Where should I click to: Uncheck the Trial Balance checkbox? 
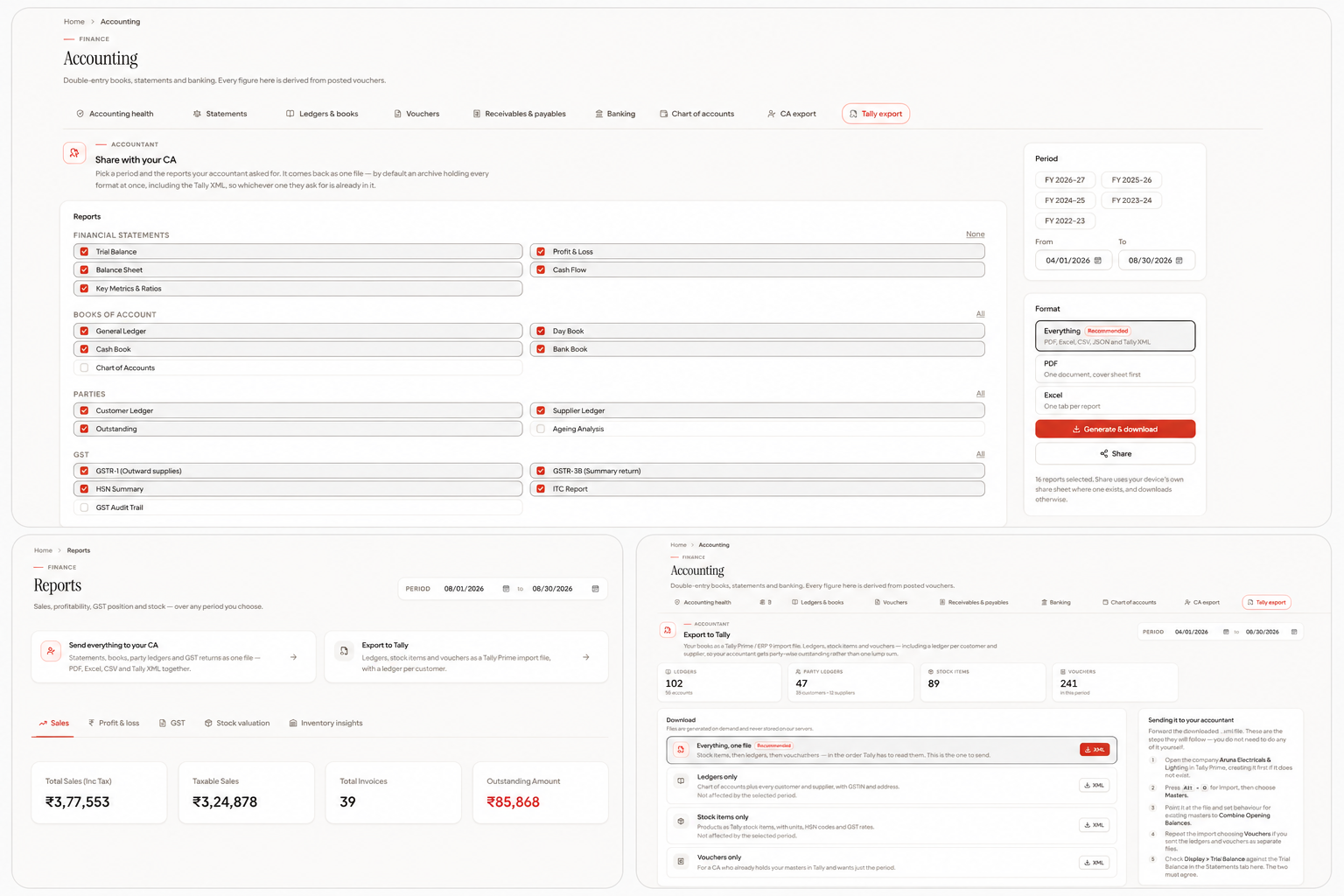click(84, 252)
